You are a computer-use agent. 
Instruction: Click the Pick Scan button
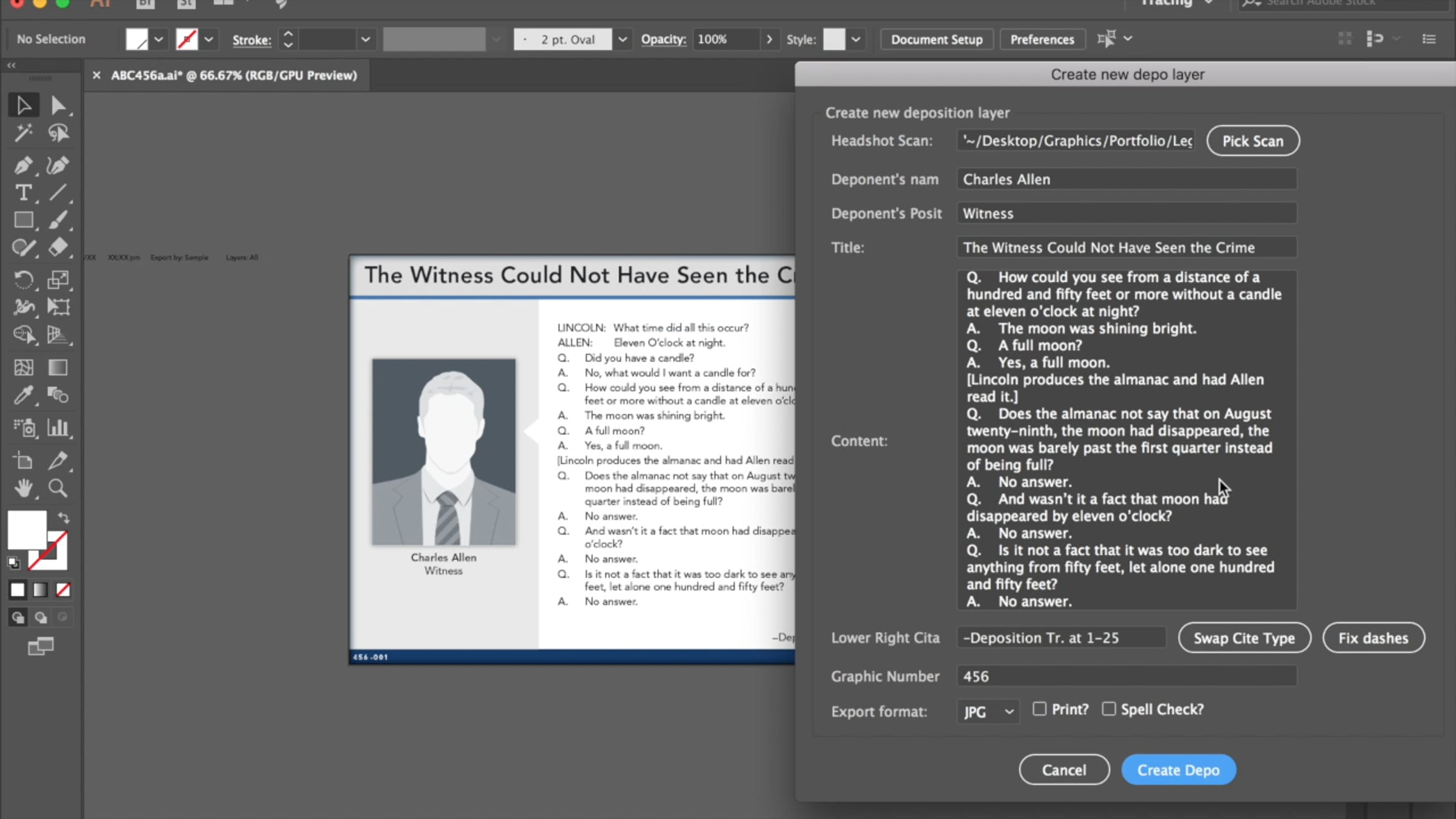point(1253,141)
